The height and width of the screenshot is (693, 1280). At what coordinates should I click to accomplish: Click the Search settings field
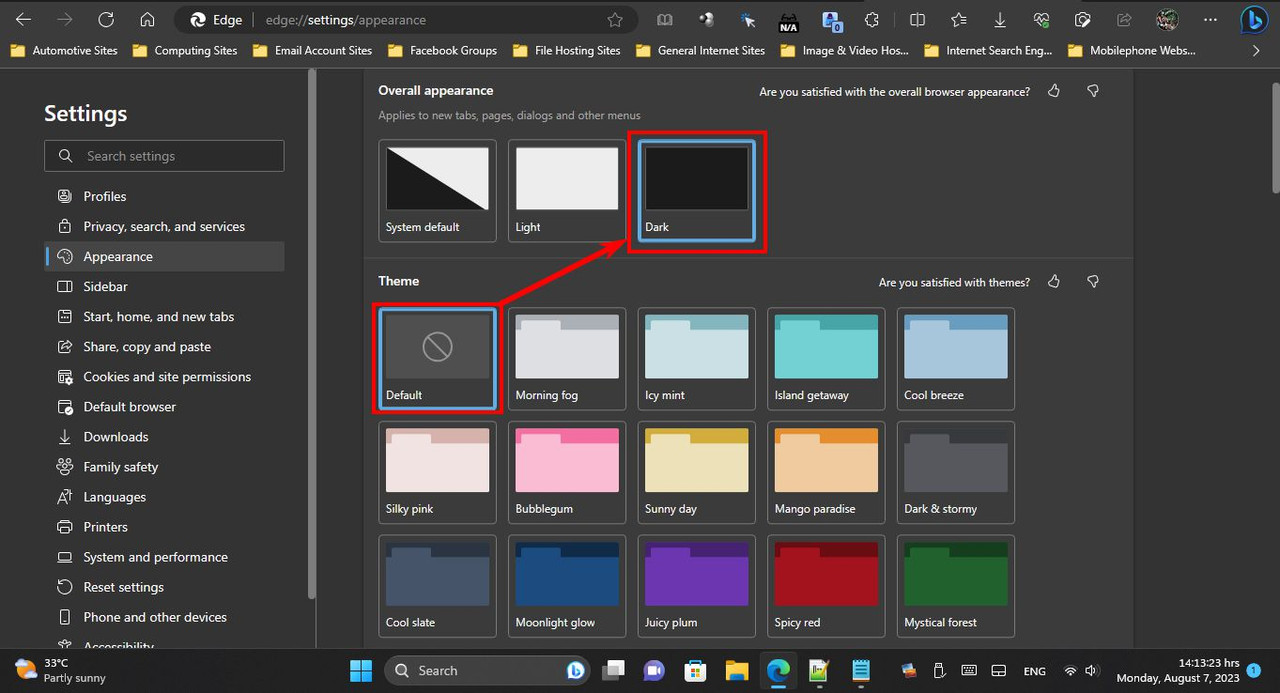164,156
